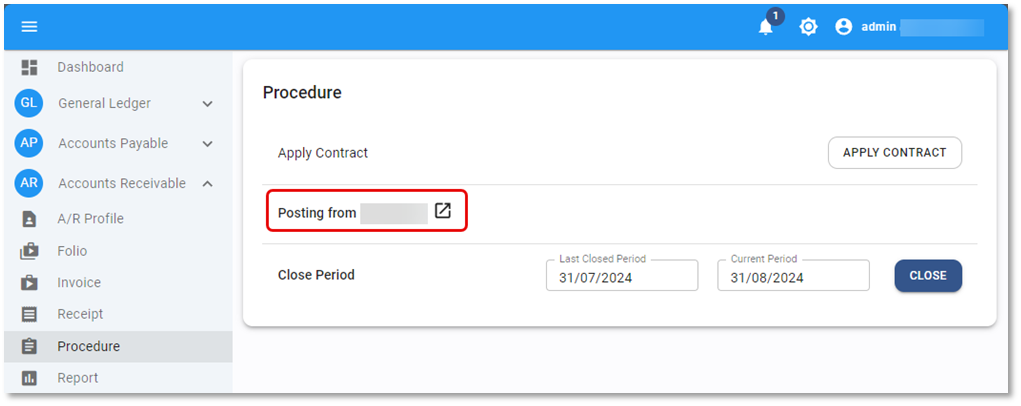Viewport: 1021px width, 406px height.
Task: Click the admin user avatar icon
Action: coord(844,27)
